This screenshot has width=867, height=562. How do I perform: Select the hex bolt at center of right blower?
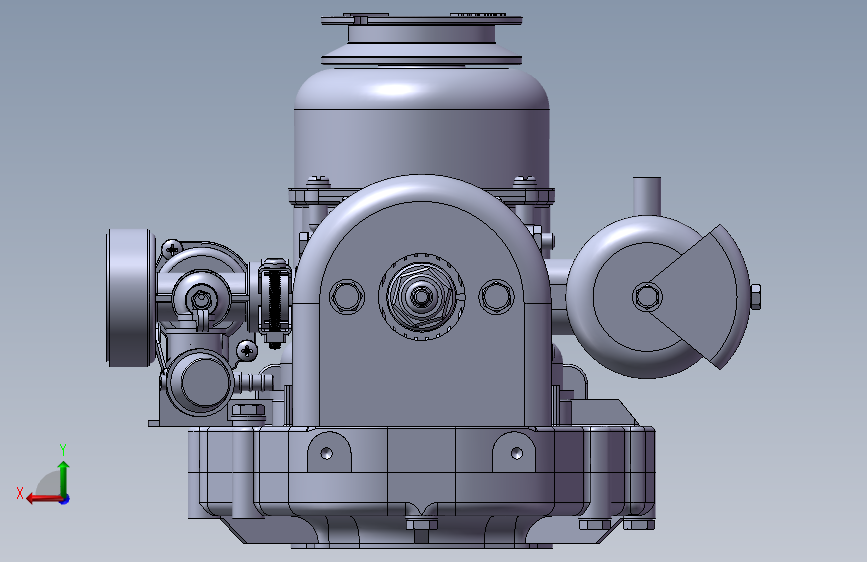click(647, 296)
